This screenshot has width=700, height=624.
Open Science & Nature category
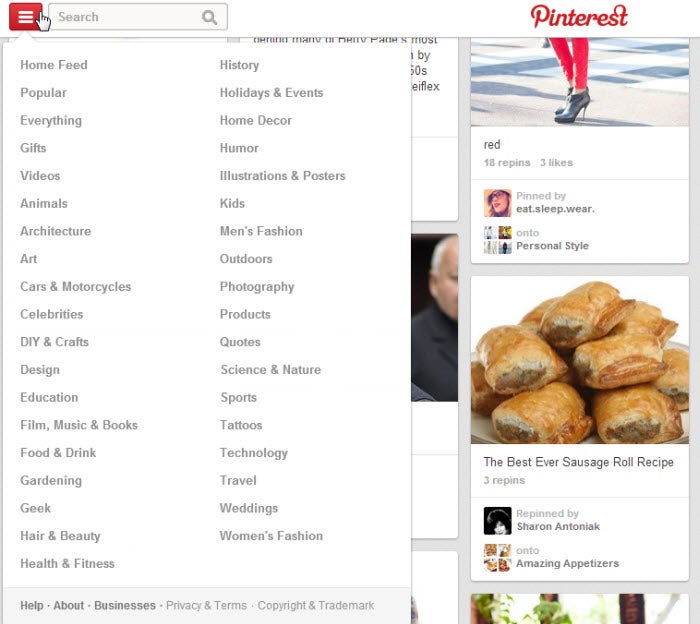[x=271, y=370]
